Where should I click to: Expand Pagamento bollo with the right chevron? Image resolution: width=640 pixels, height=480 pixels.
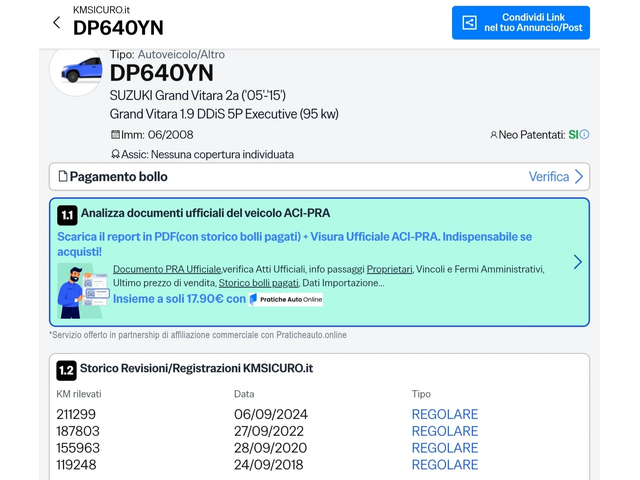pos(579,177)
